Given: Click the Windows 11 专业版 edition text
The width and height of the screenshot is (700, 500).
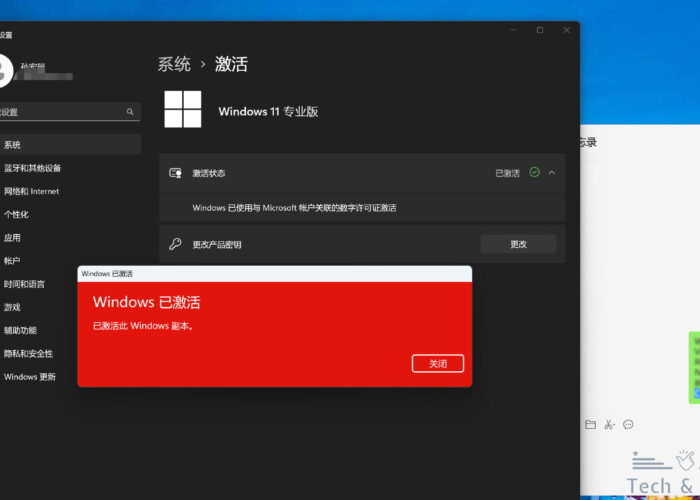Looking at the screenshot, I should [x=268, y=112].
